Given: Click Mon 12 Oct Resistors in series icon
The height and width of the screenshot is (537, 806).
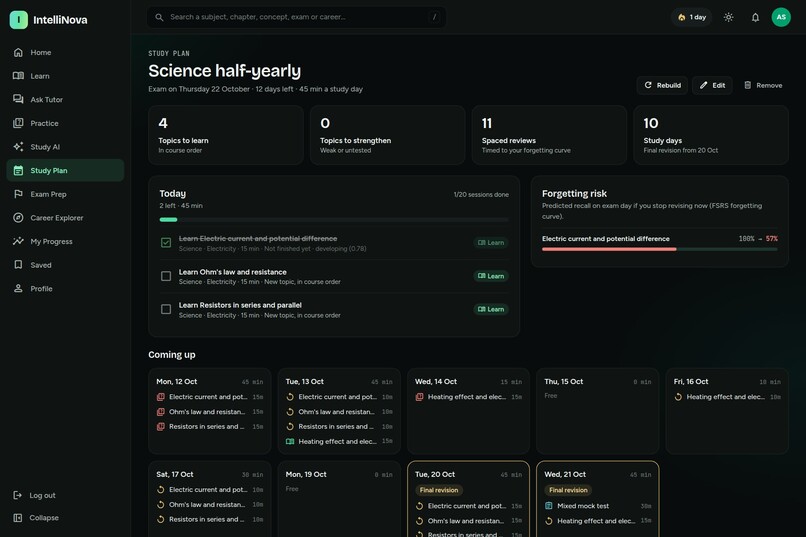Looking at the screenshot, I should click(161, 427).
